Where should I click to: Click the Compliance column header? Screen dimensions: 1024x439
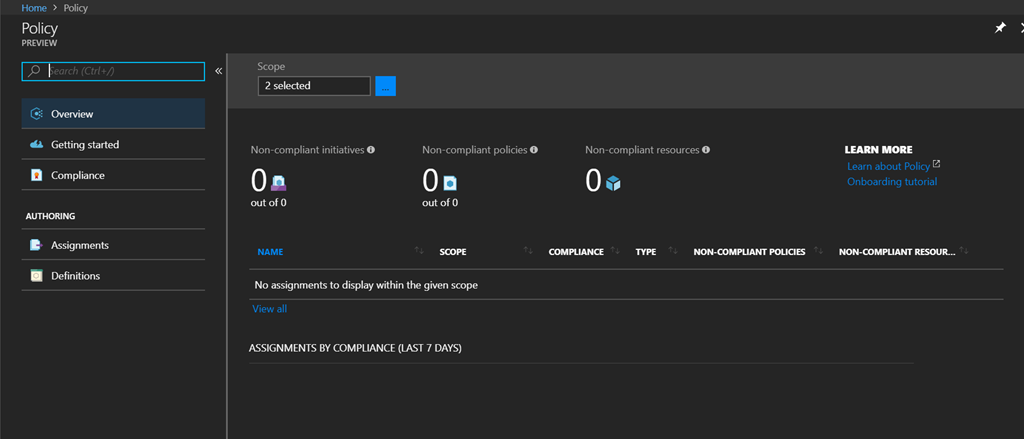576,252
